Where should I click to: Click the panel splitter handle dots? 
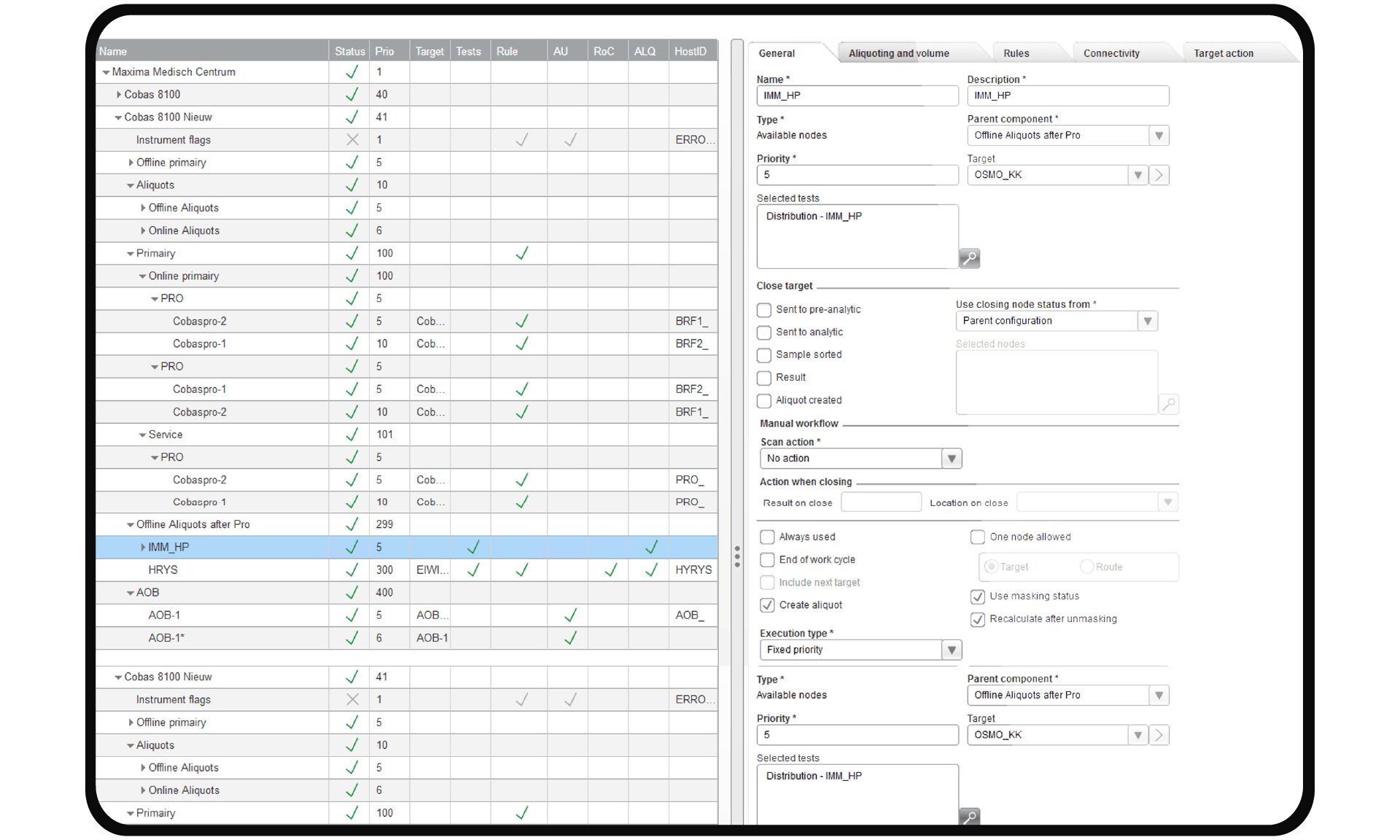737,556
